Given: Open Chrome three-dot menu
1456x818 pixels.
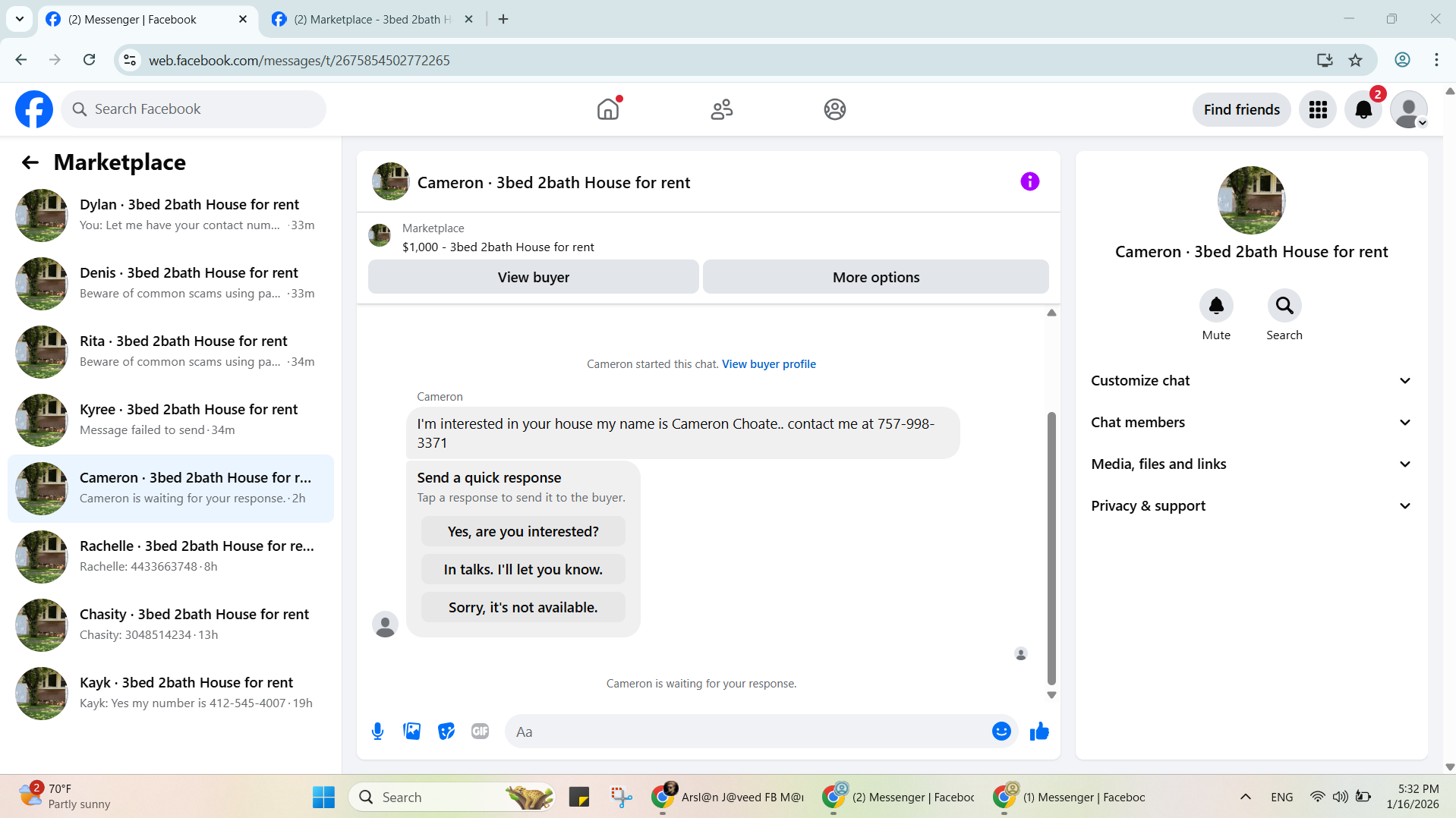Looking at the screenshot, I should coord(1436,60).
